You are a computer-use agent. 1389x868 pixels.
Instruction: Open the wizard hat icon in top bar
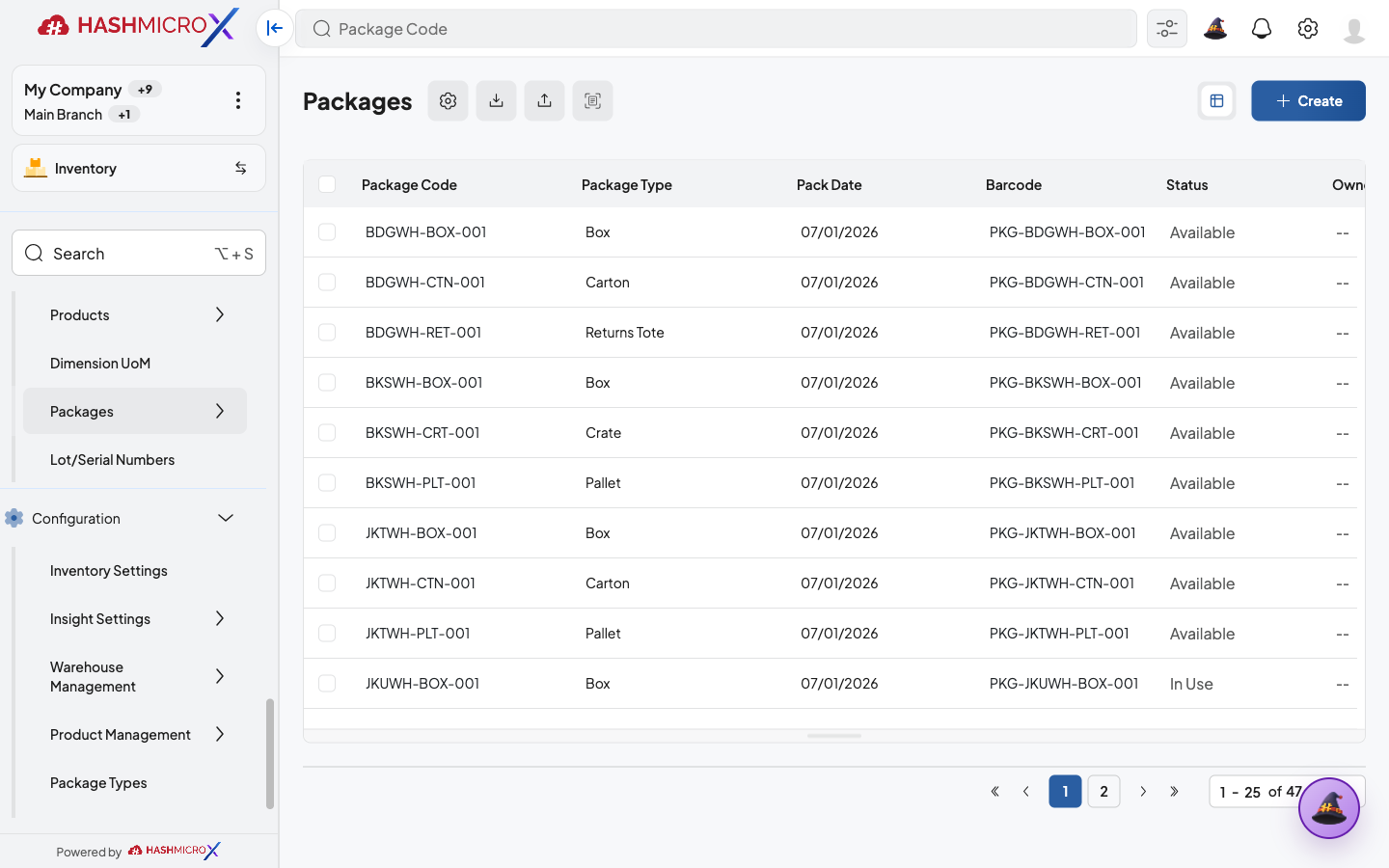[x=1215, y=28]
